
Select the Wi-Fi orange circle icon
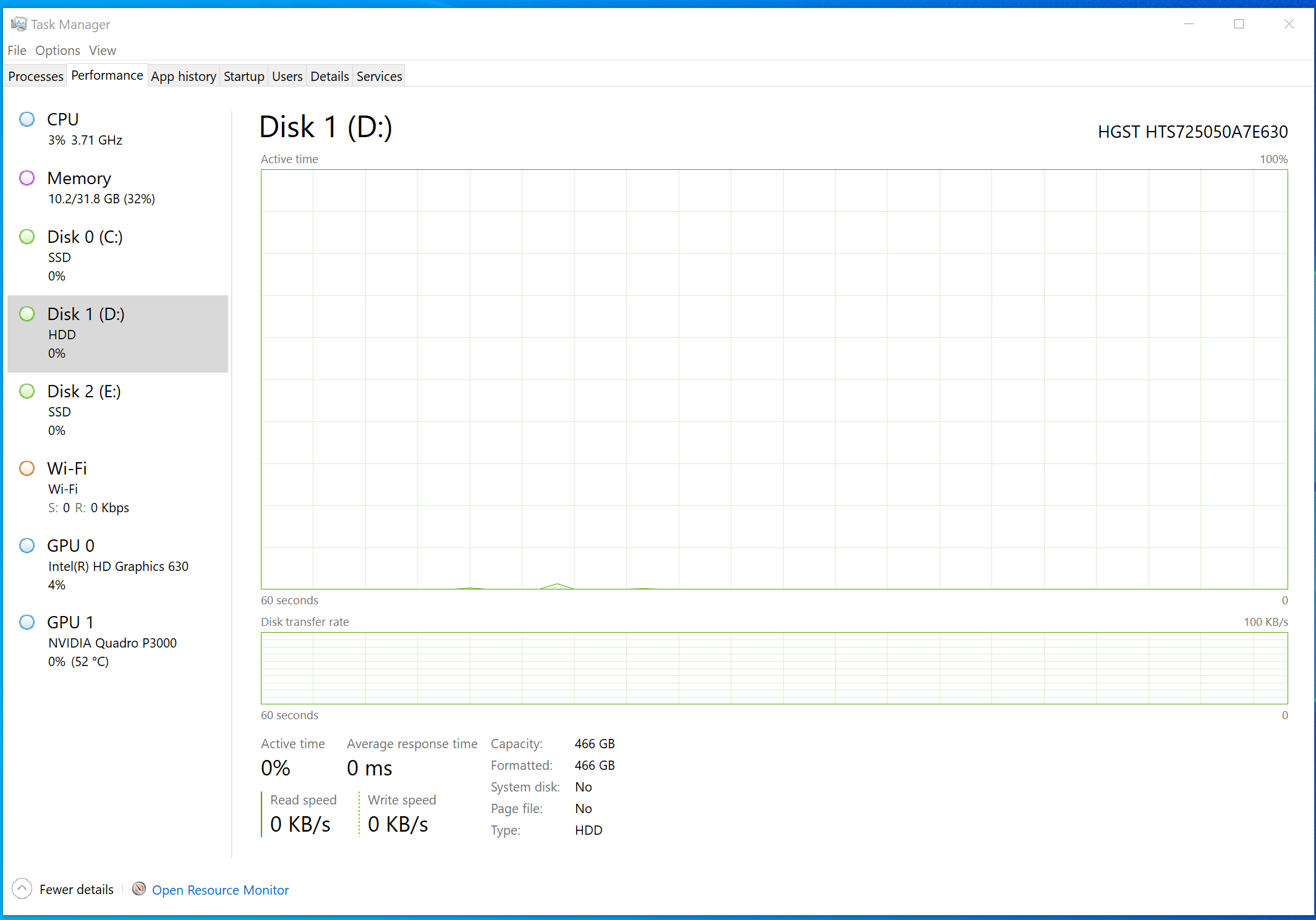point(27,468)
